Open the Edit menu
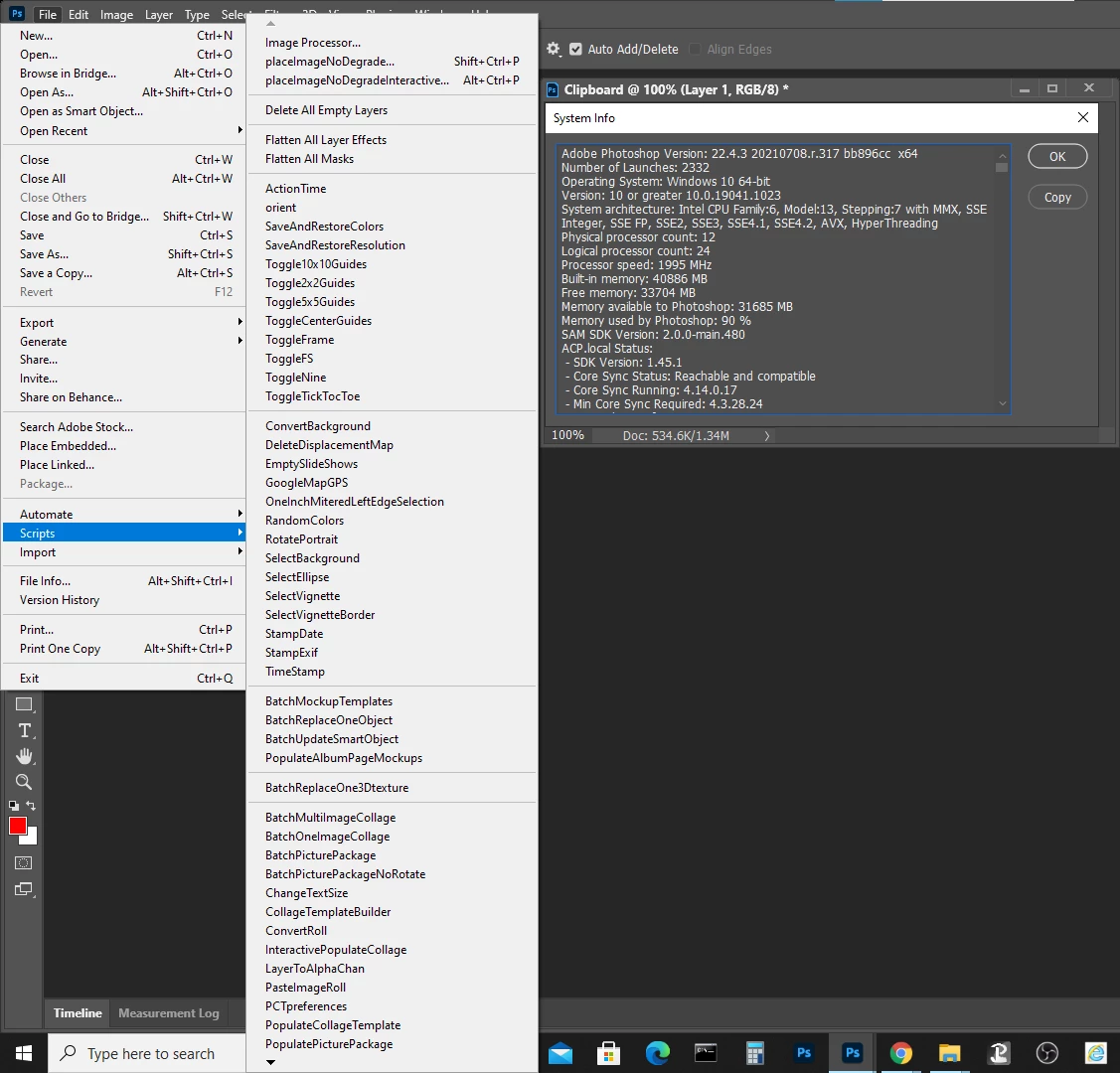The width and height of the screenshot is (1120, 1073). [x=79, y=14]
